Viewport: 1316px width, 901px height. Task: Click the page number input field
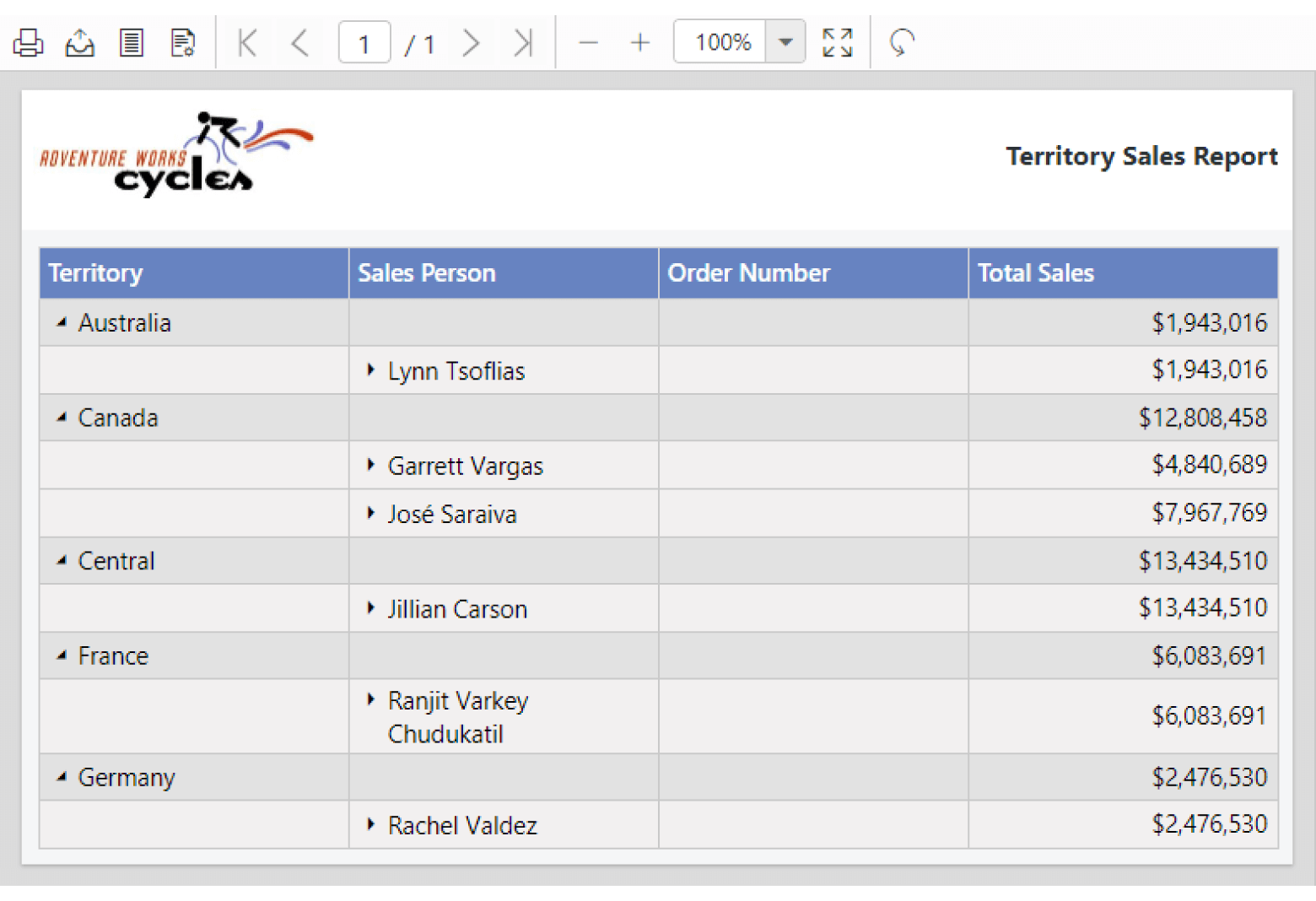coord(364,42)
